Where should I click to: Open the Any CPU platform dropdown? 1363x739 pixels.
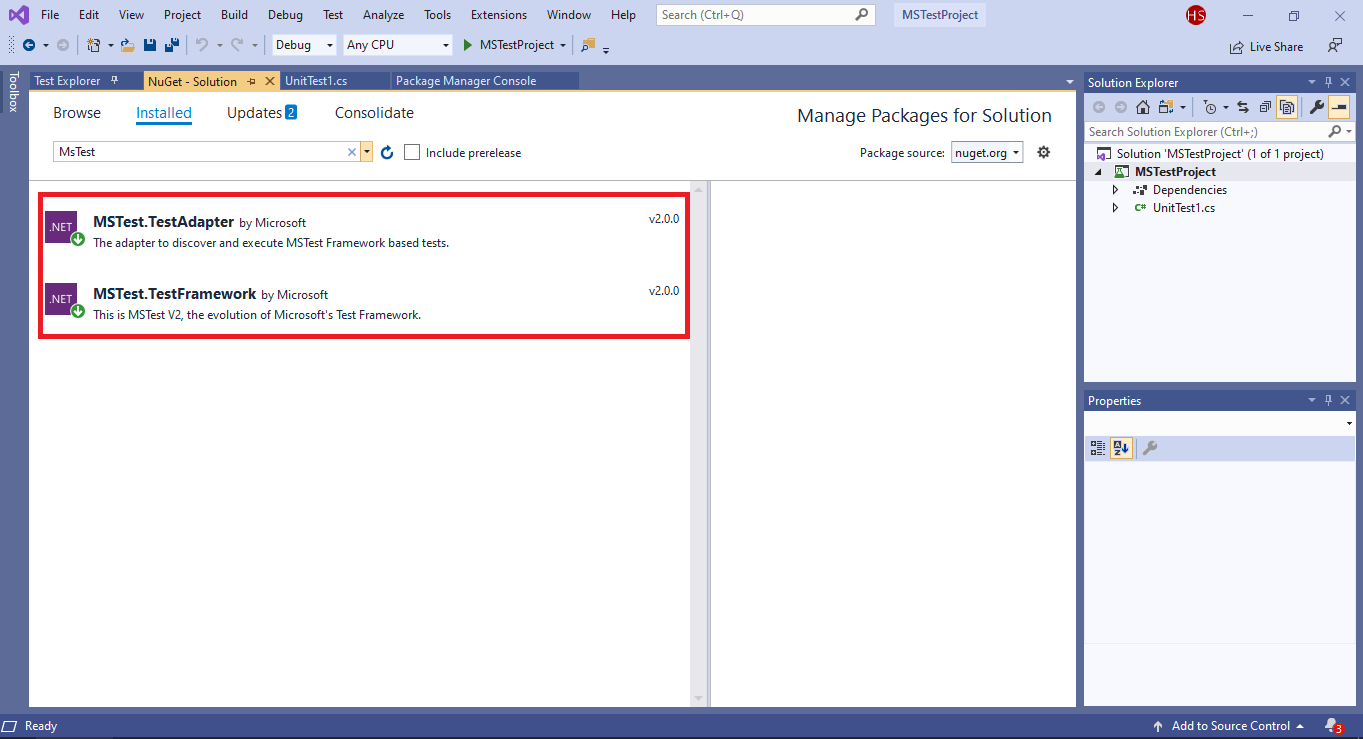[x=398, y=45]
